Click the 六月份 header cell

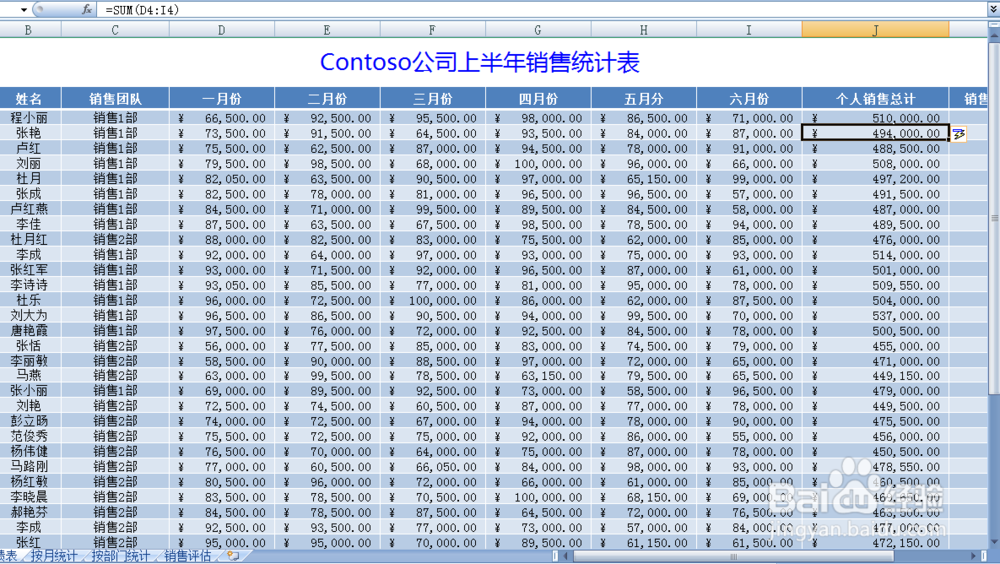pyautogui.click(x=749, y=99)
